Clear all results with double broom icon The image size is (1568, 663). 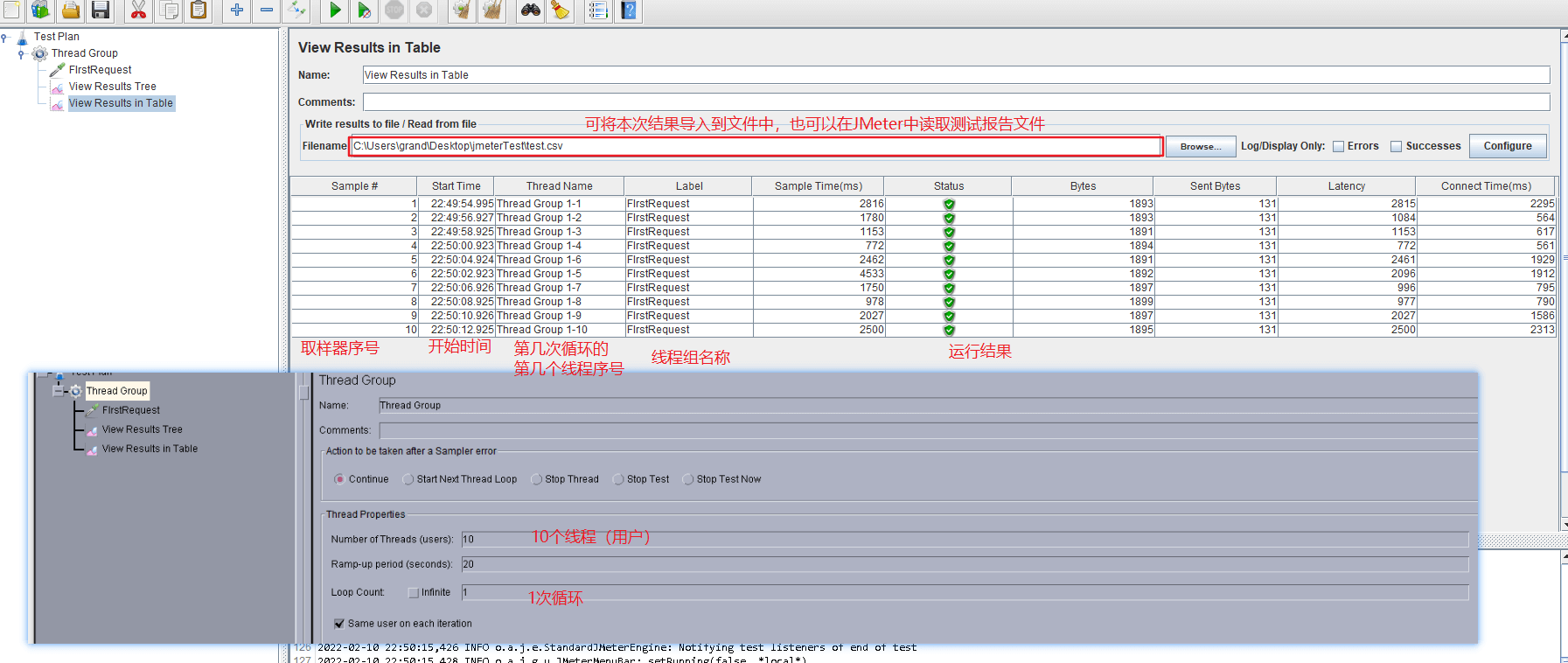(x=492, y=10)
